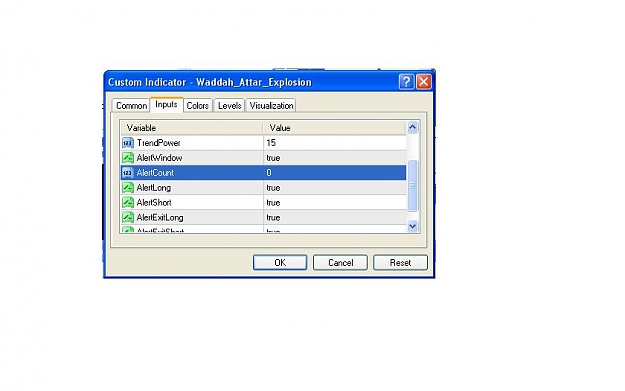
Task: Click the AlertWindow value true
Action: [x=273, y=158]
